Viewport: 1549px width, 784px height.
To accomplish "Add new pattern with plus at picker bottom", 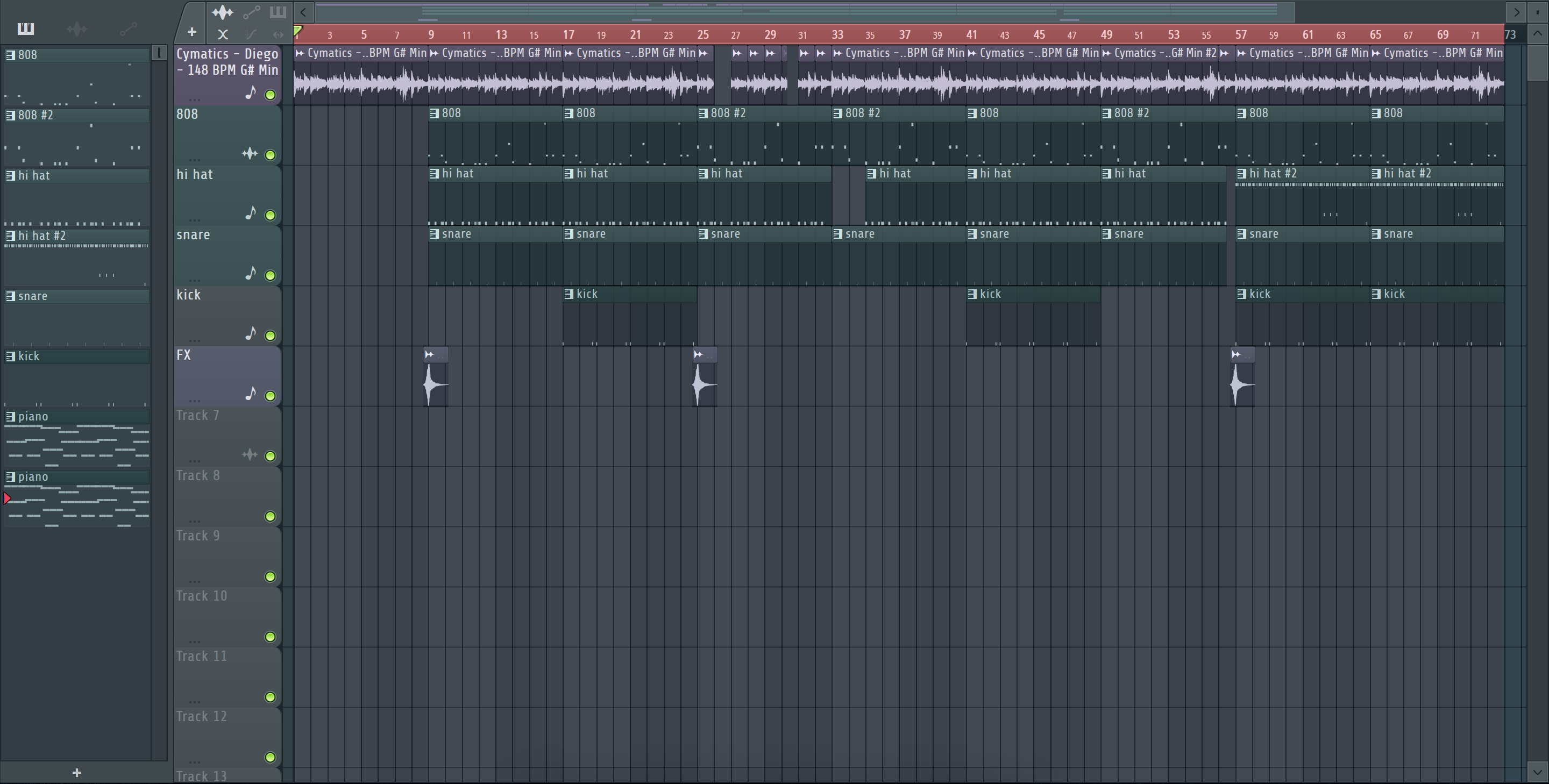I will coord(76,773).
